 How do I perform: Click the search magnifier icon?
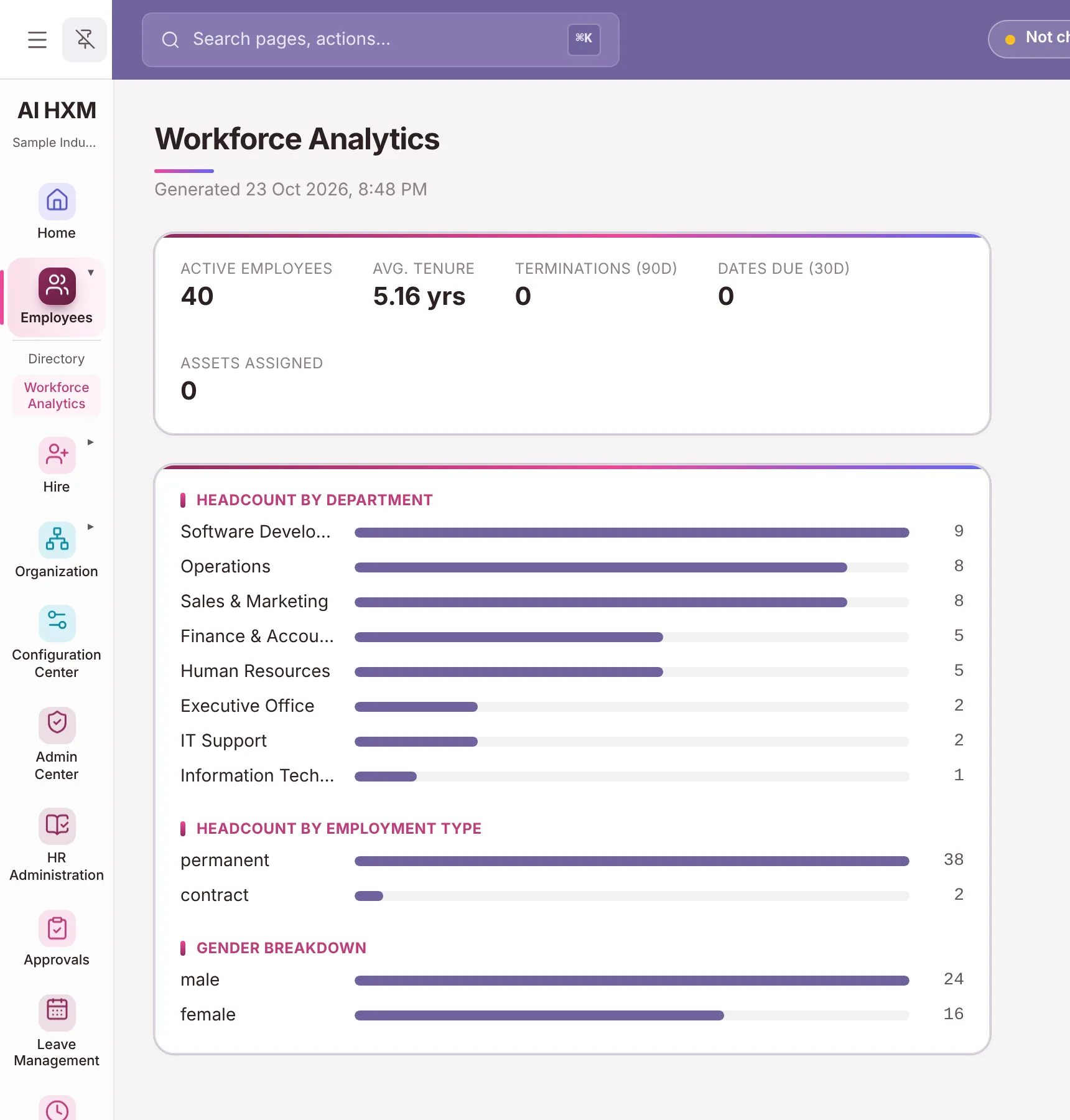point(170,40)
